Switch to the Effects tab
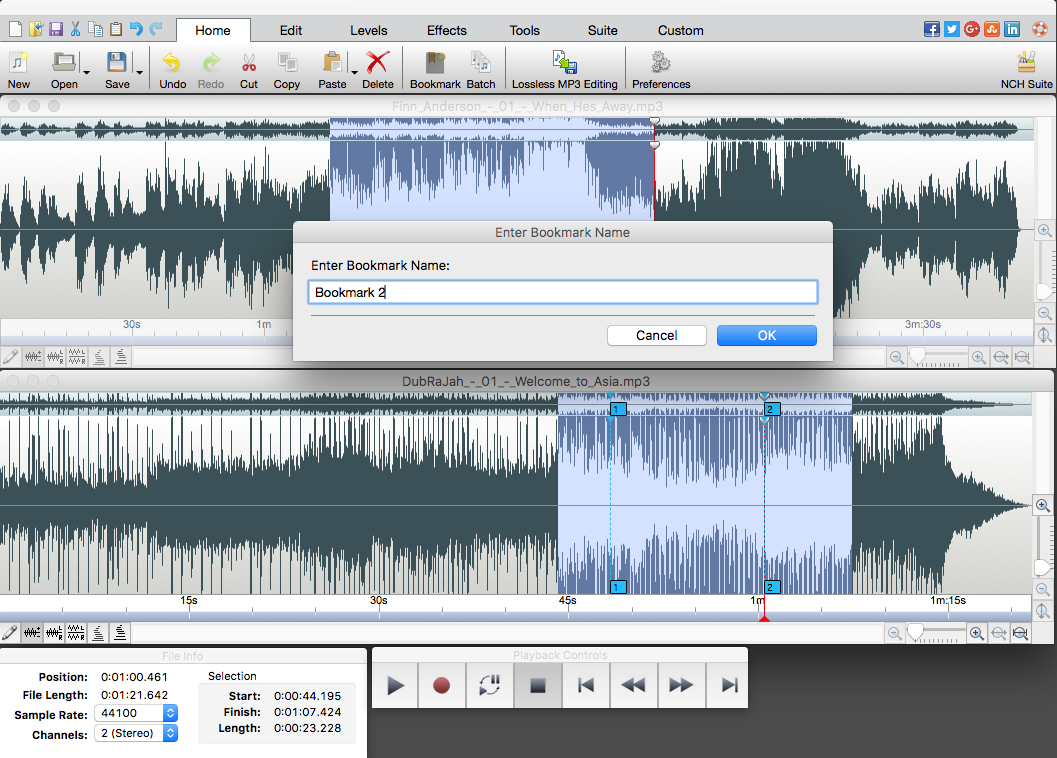Viewport: 1057px width, 758px height. click(446, 30)
